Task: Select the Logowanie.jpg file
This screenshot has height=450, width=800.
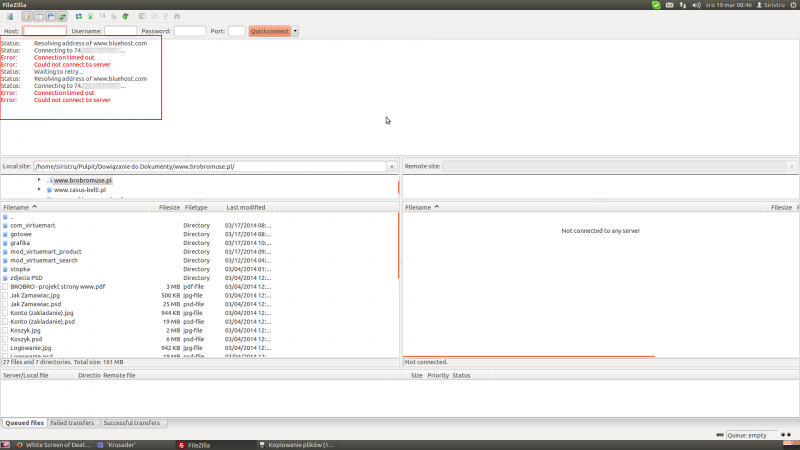Action: (x=31, y=348)
